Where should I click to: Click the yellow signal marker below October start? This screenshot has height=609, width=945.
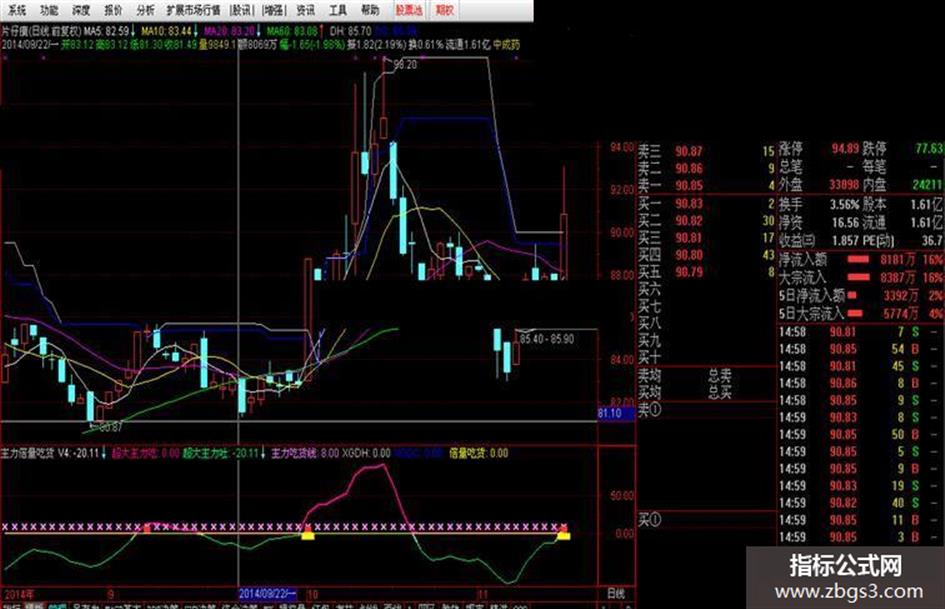(307, 535)
